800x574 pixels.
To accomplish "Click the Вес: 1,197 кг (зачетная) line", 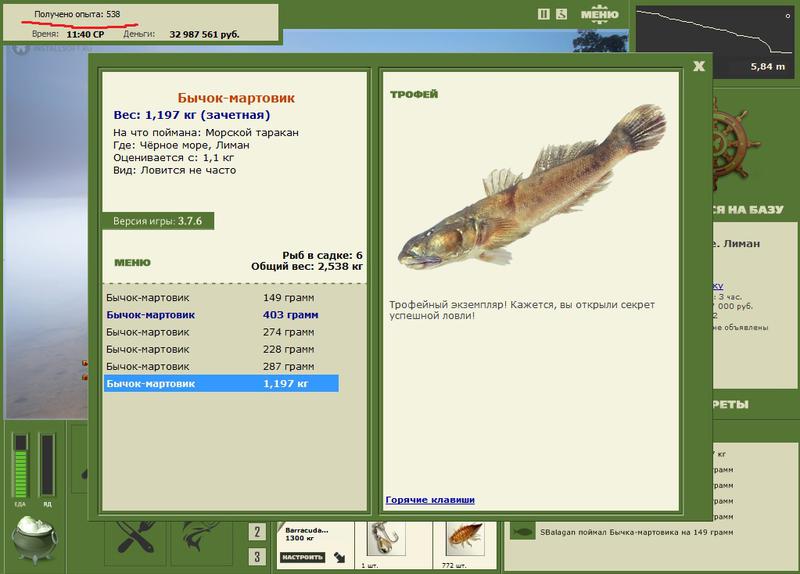I will pyautogui.click(x=192, y=115).
